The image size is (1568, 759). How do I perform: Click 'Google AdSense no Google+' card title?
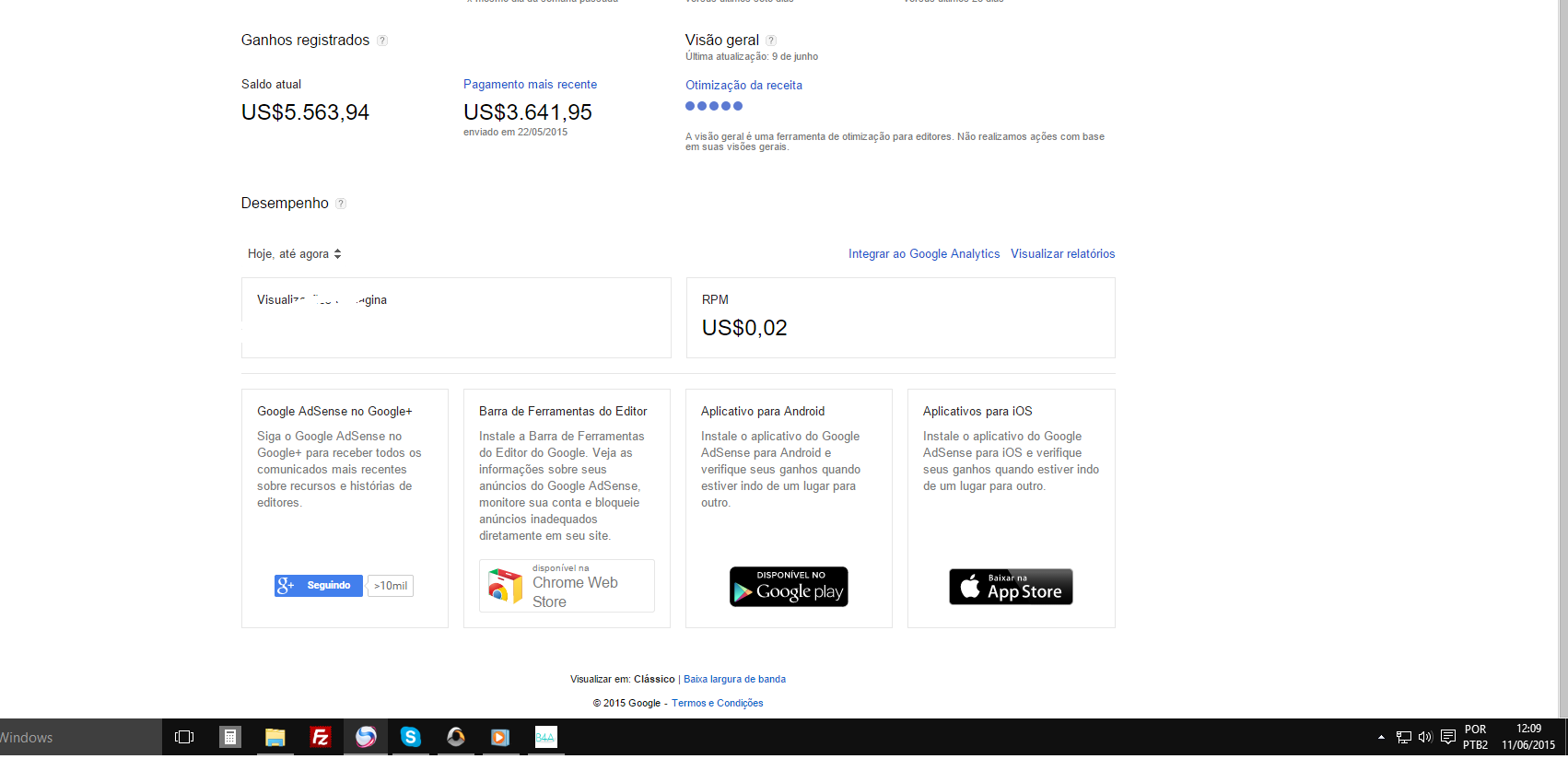[334, 412]
